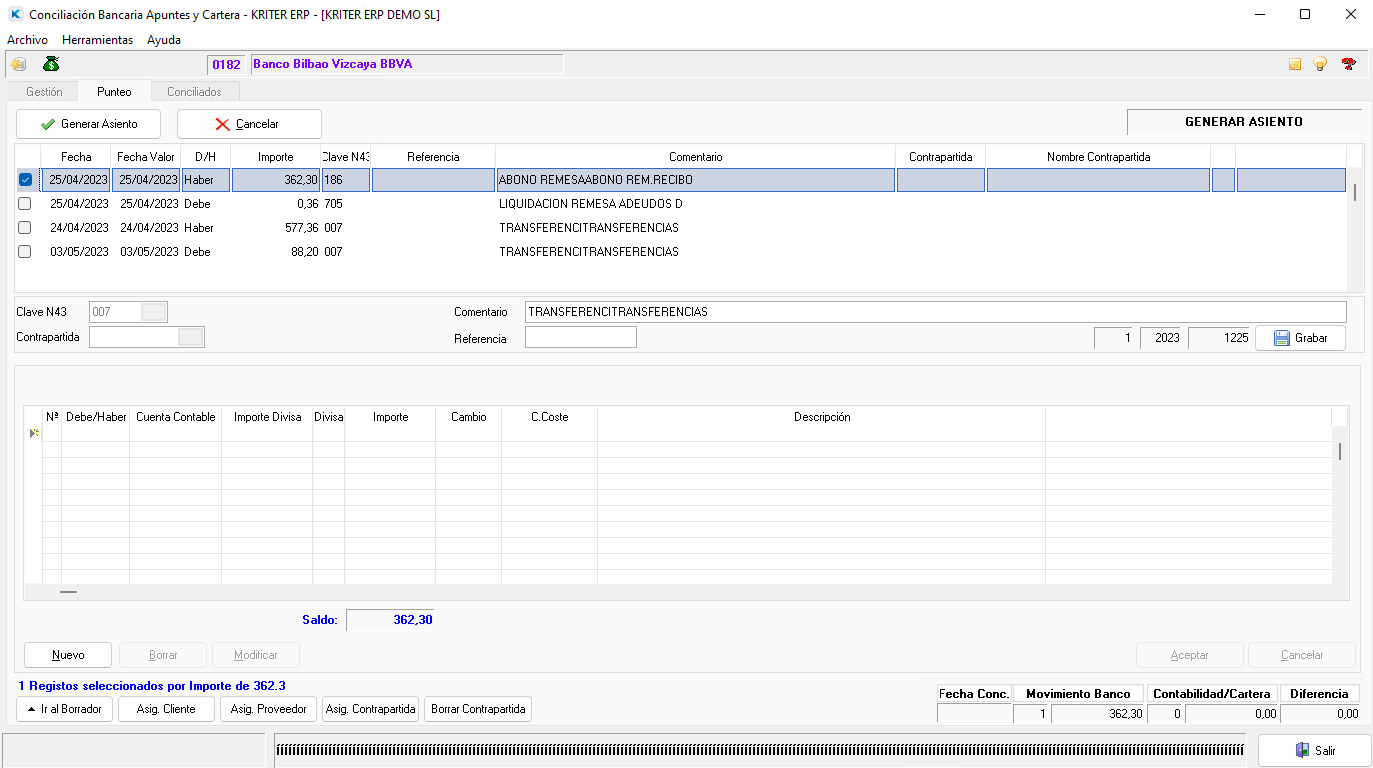Check the LIQUIDACION REMESA ADEUDOS row checkbox

click(25, 204)
